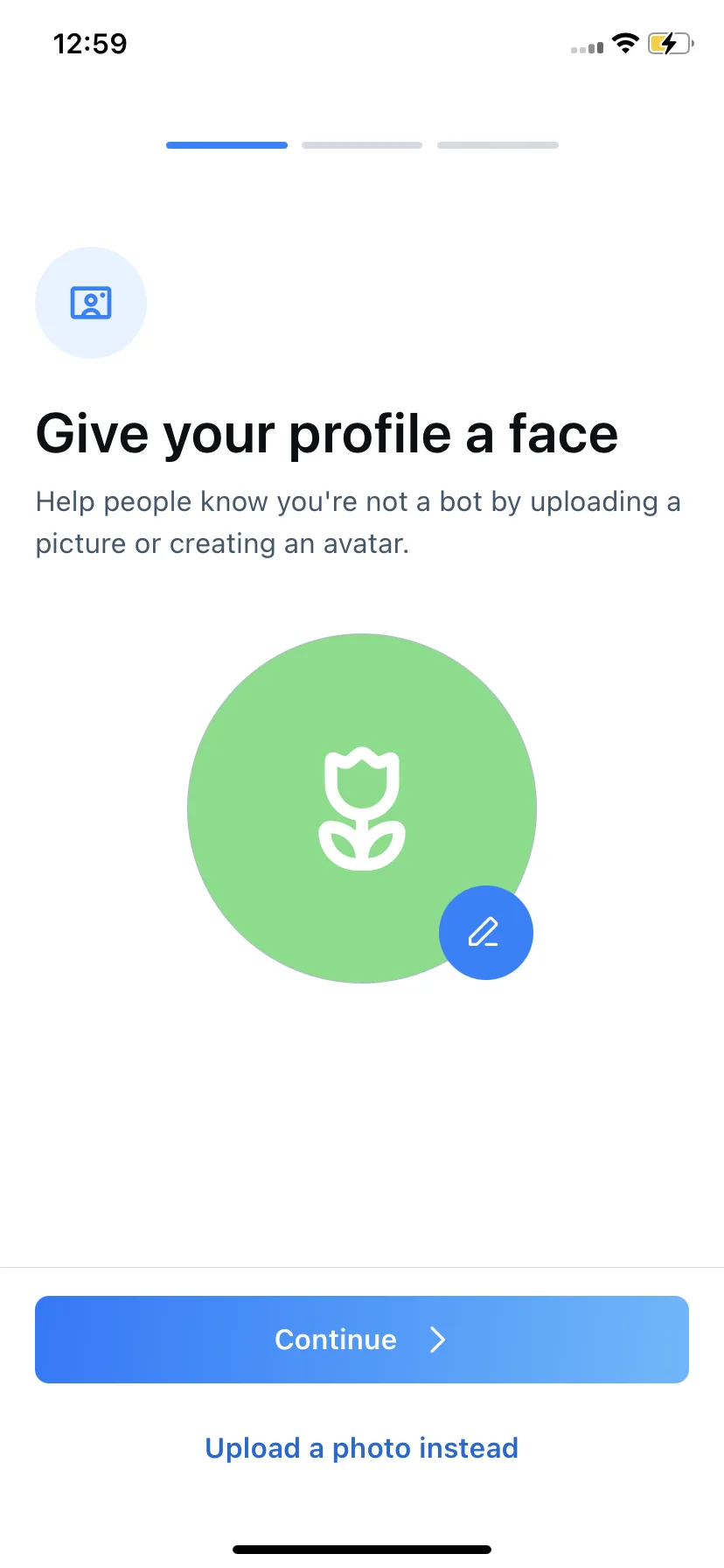The image size is (724, 1568).
Task: Open the Upload a photo instead link
Action: pyautogui.click(x=362, y=1448)
